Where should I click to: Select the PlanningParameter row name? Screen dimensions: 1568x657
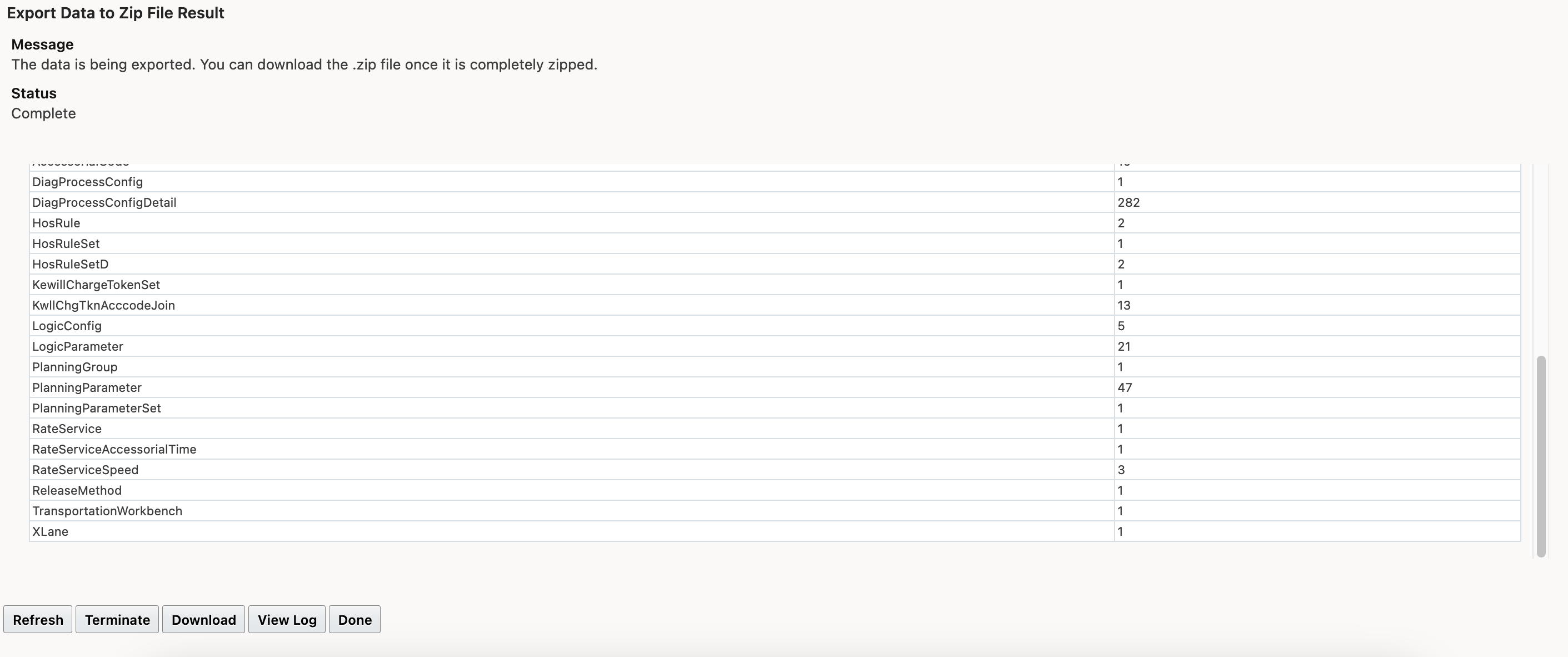tap(87, 387)
